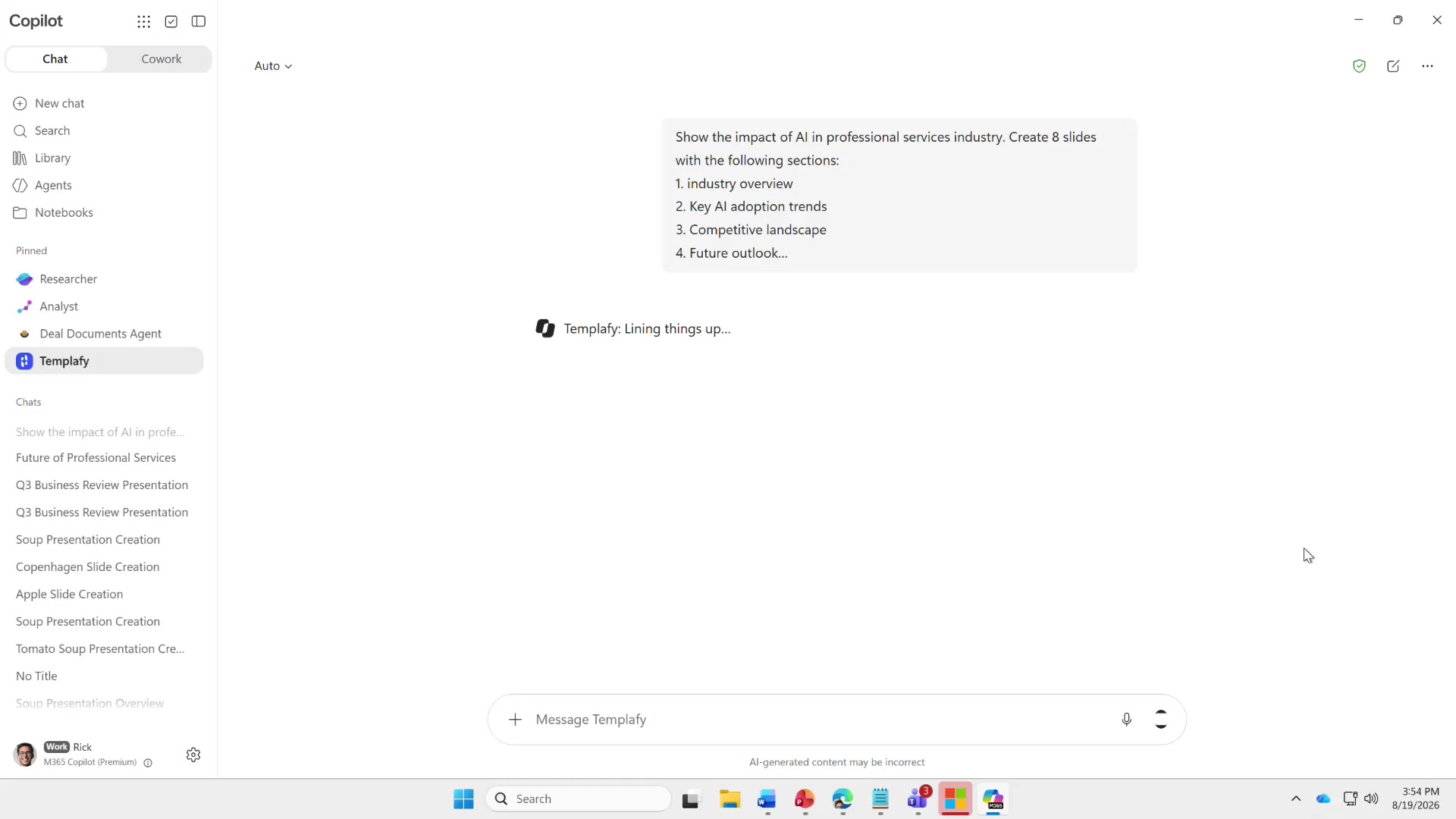Click the Templafy agent icon in sidebar

point(24,361)
